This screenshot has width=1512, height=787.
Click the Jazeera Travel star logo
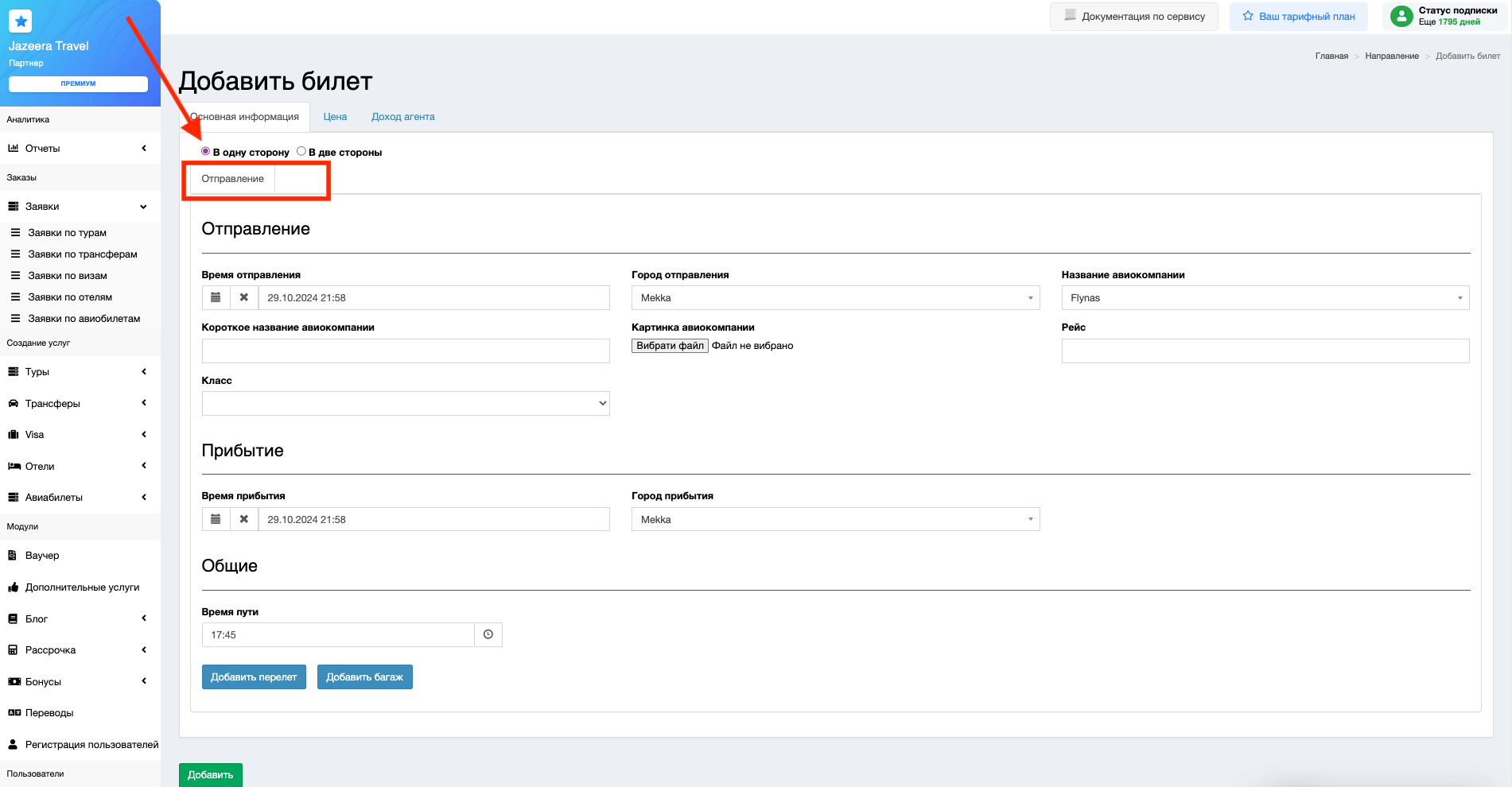(x=21, y=21)
